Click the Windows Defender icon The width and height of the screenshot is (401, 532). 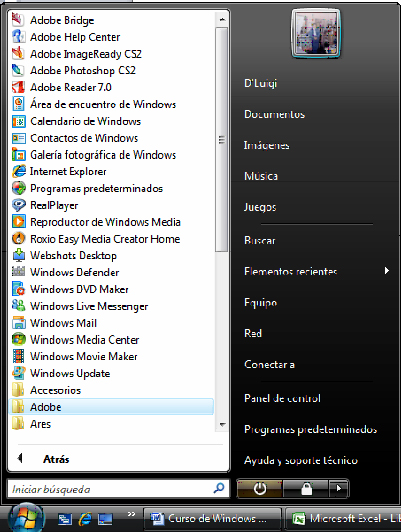18,272
